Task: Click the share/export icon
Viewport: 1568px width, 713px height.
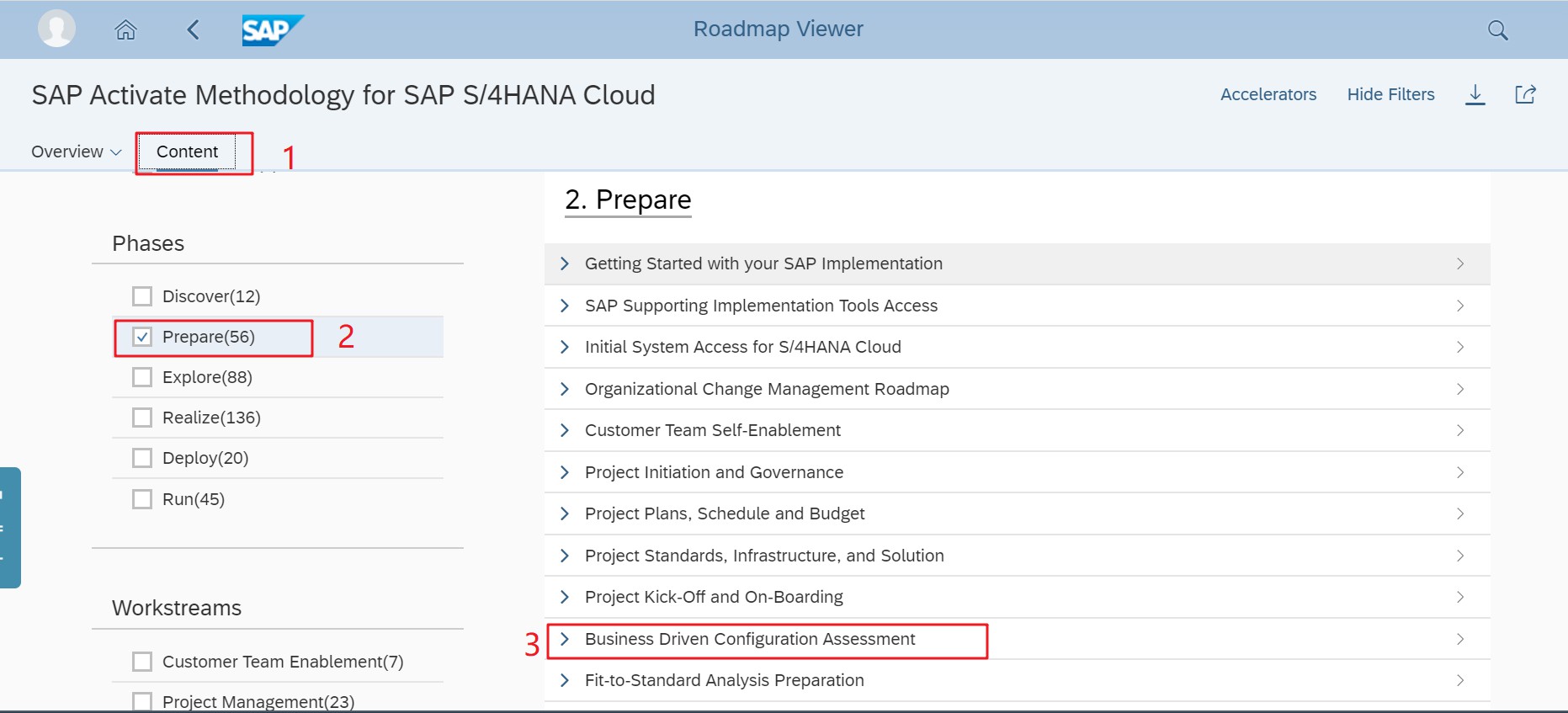Action: click(1525, 94)
